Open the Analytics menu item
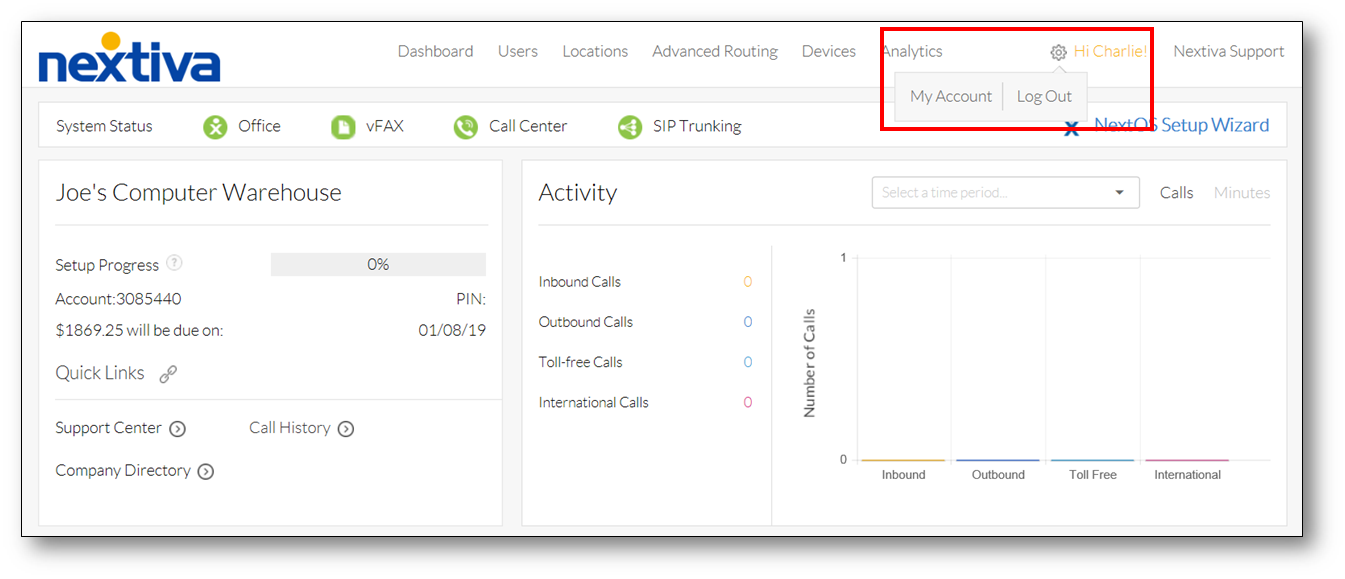 910,51
